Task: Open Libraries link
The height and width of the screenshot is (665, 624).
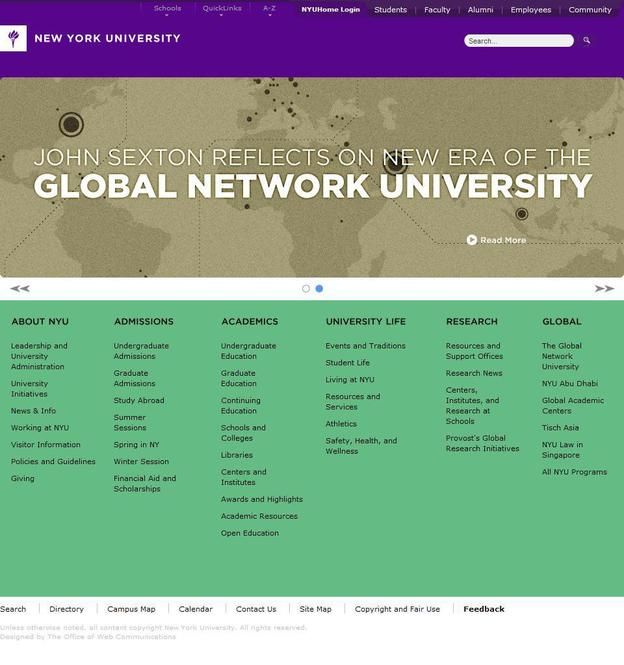Action: tap(237, 455)
